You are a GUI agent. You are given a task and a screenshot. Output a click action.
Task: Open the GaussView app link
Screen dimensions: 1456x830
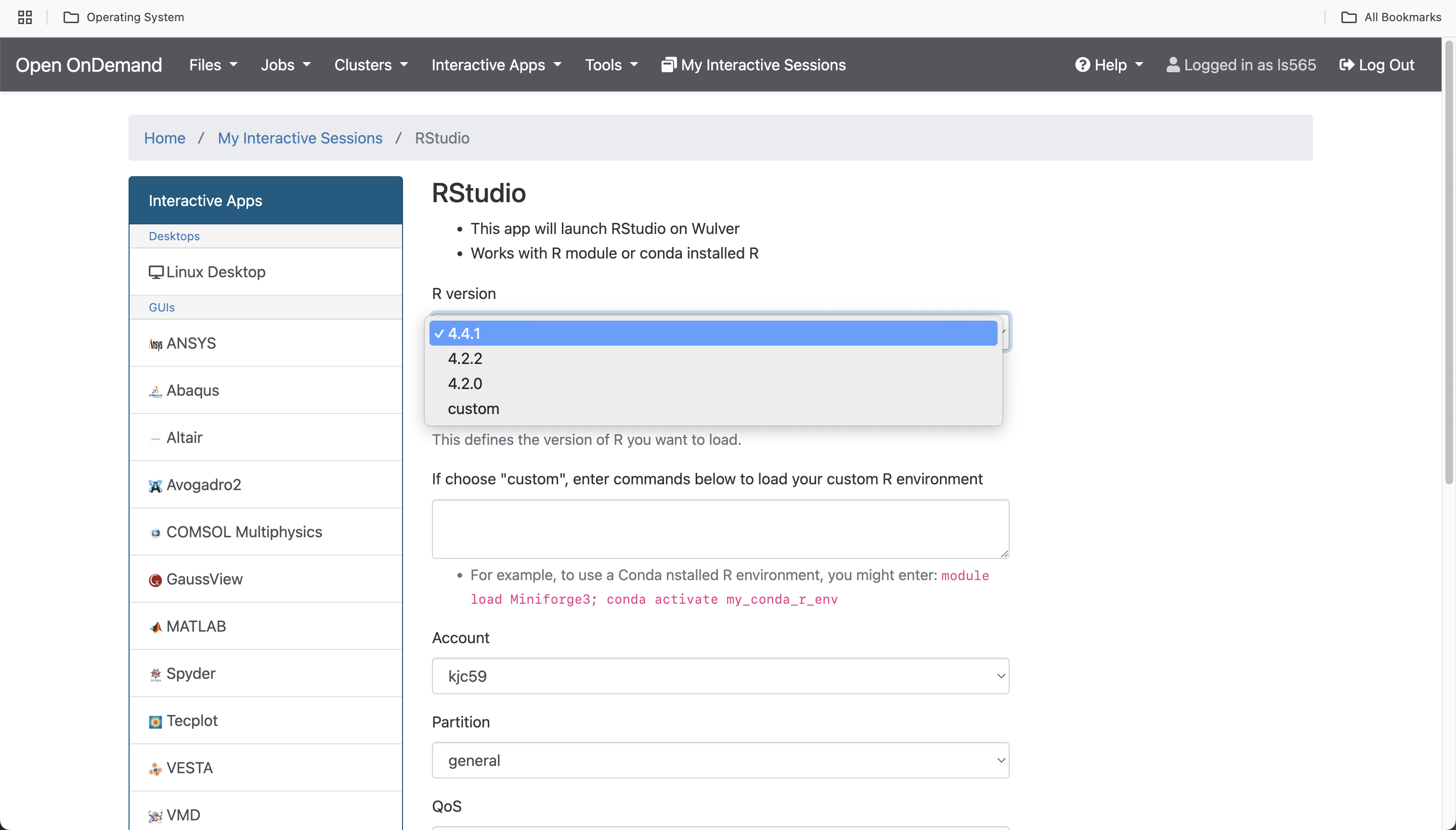click(266, 579)
